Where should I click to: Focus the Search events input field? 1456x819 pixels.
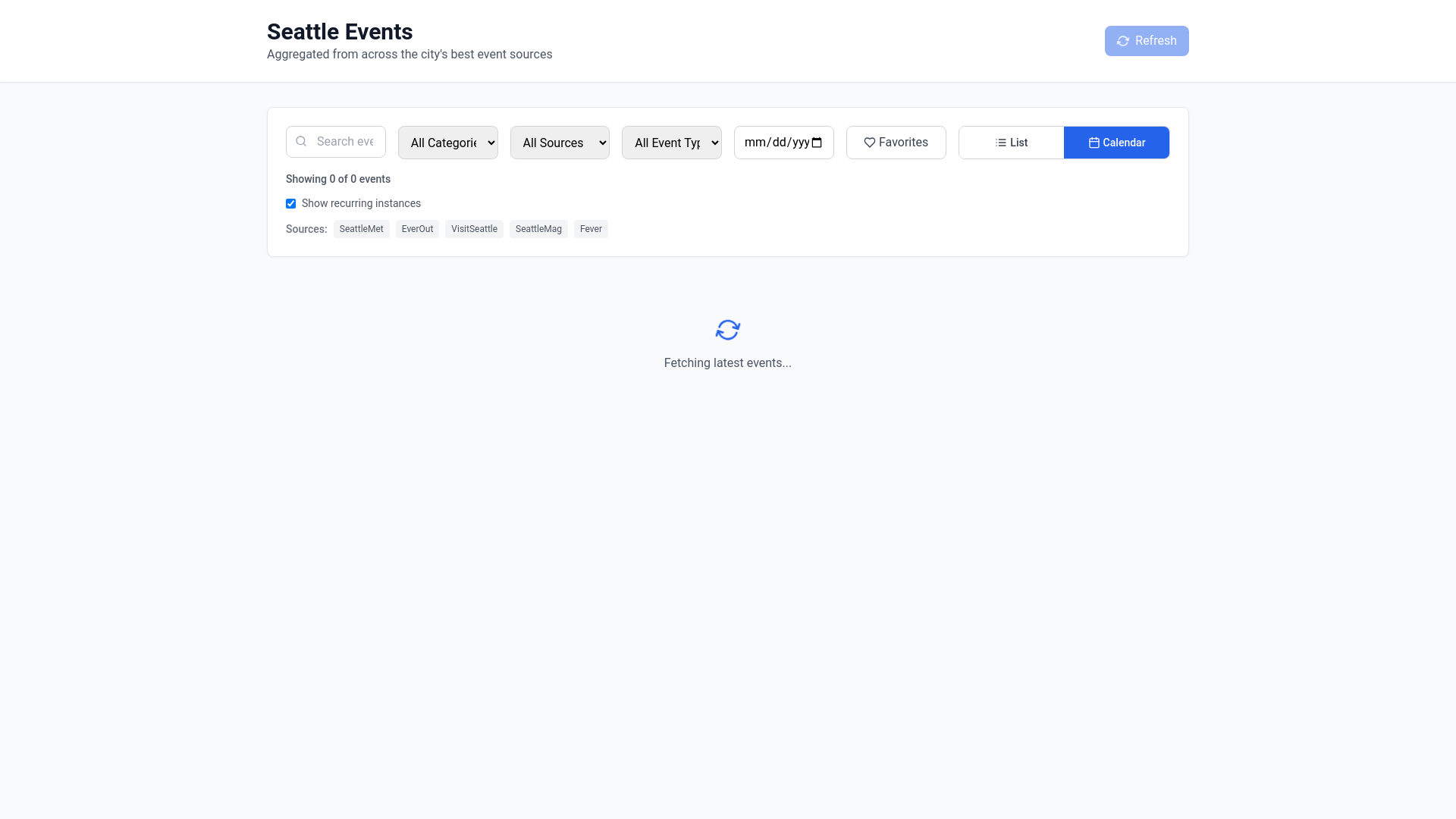click(x=335, y=142)
